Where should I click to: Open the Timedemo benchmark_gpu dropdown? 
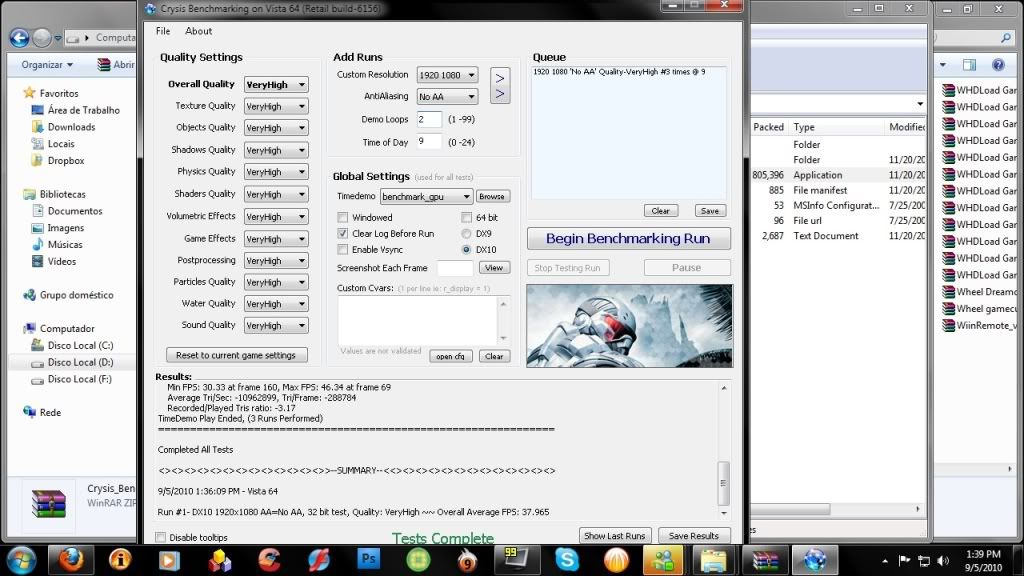point(426,197)
